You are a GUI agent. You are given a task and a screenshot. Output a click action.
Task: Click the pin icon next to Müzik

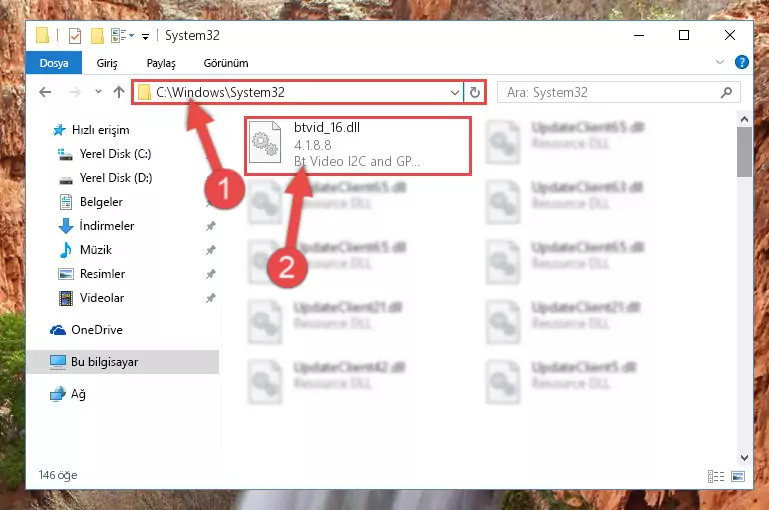[211, 250]
